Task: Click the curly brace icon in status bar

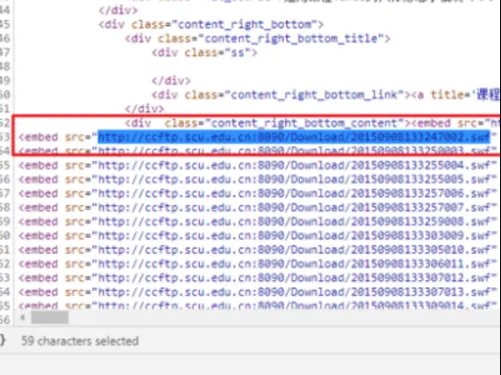Action: click(x=3, y=340)
